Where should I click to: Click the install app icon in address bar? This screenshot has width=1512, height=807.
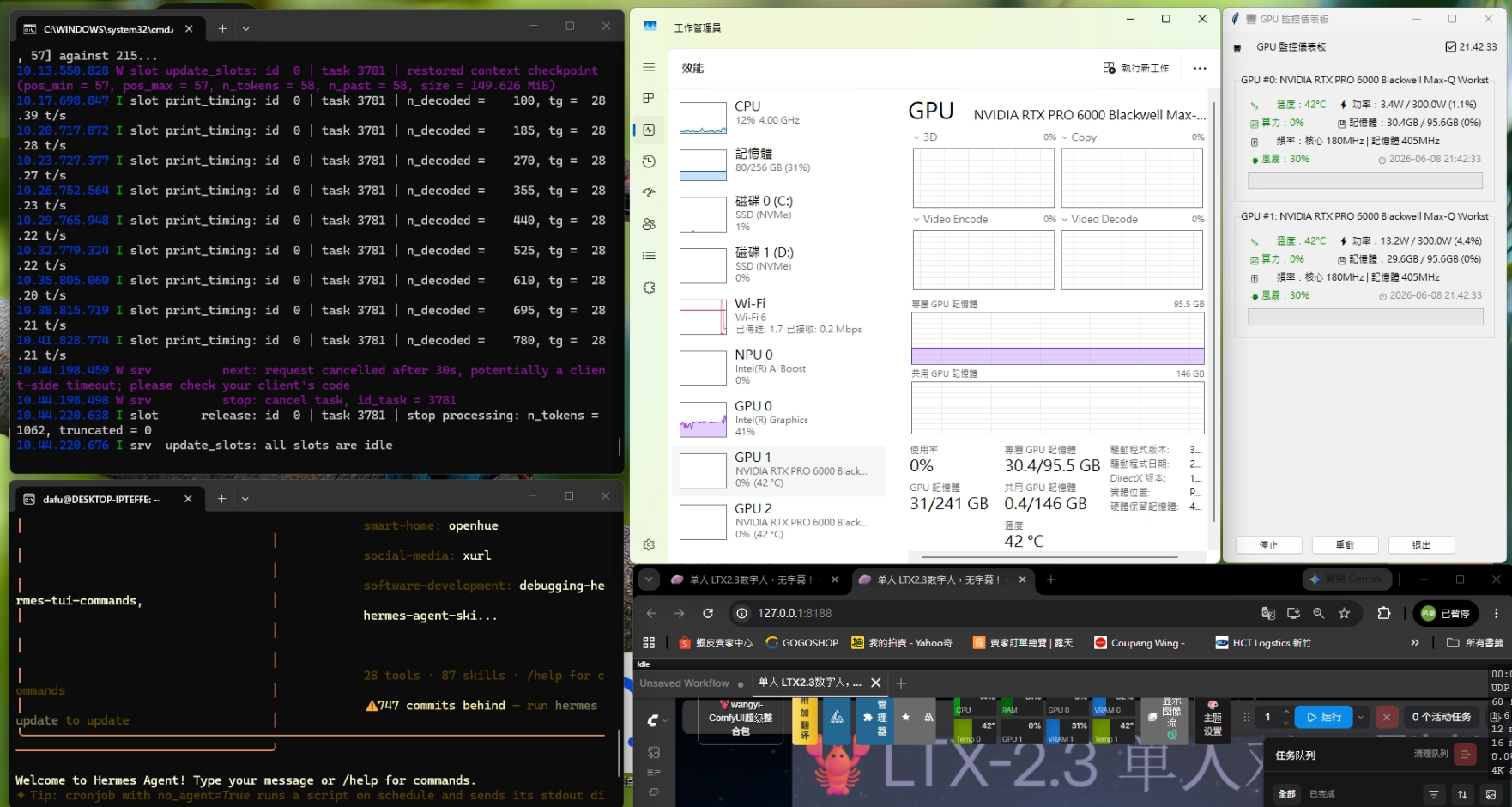[x=1293, y=613]
